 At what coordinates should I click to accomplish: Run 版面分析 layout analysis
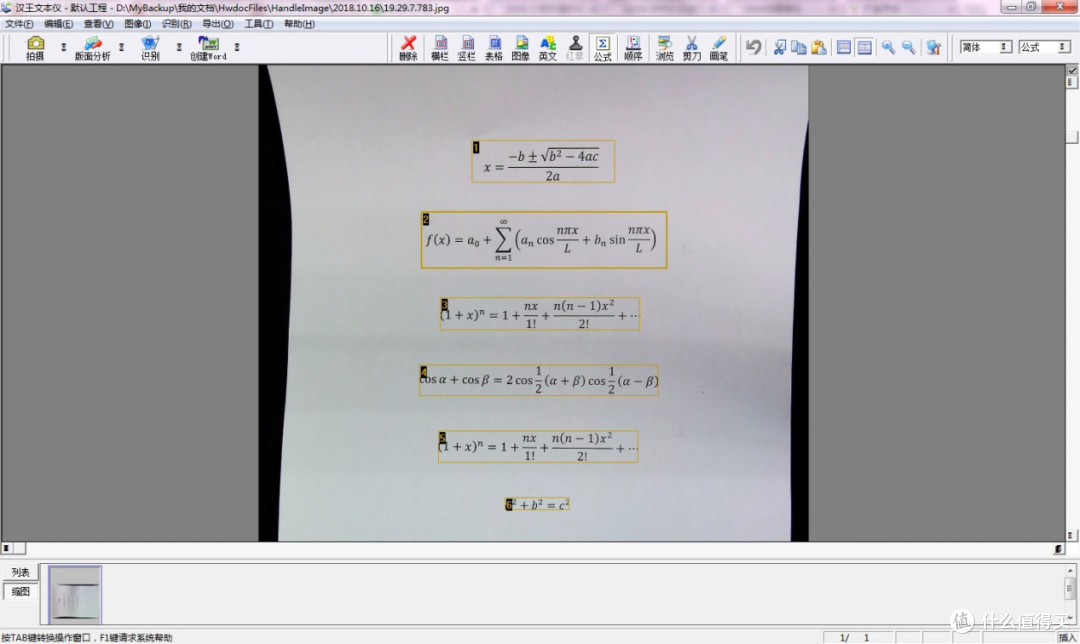92,48
